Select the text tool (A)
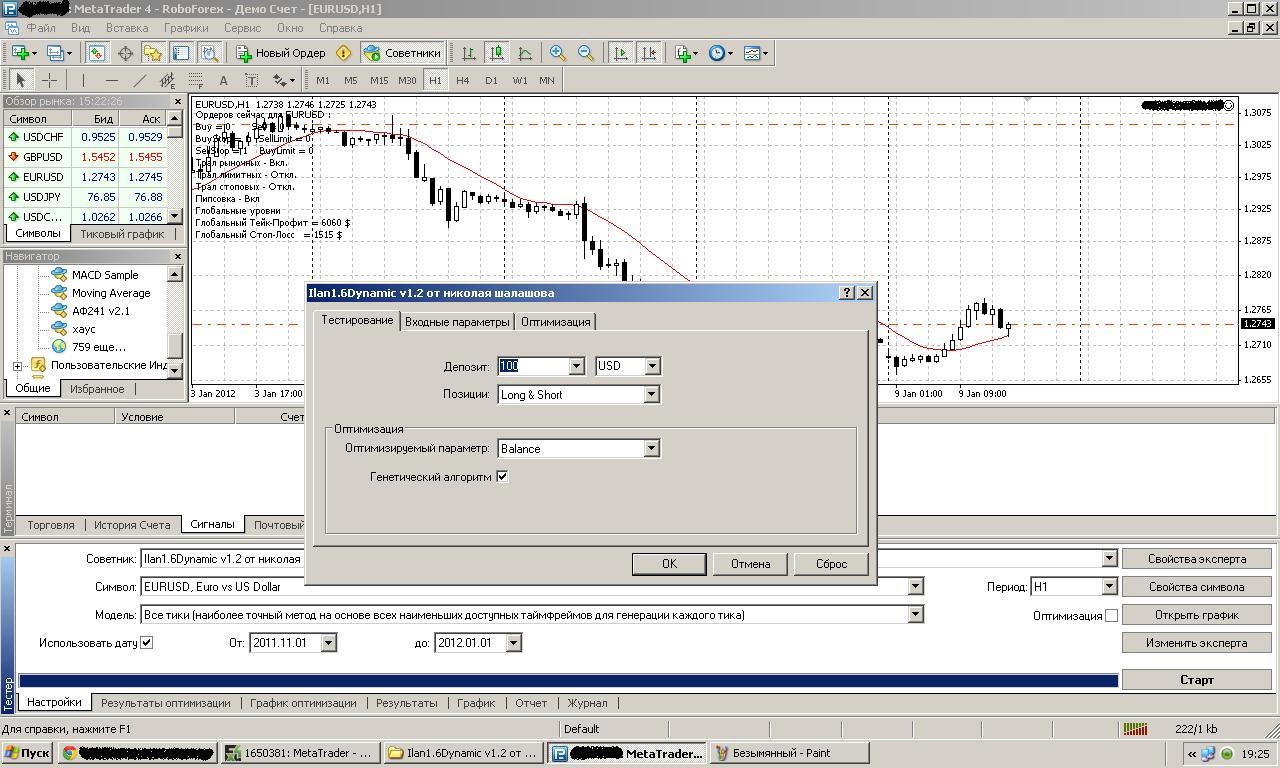The width and height of the screenshot is (1280, 768). tap(223, 80)
